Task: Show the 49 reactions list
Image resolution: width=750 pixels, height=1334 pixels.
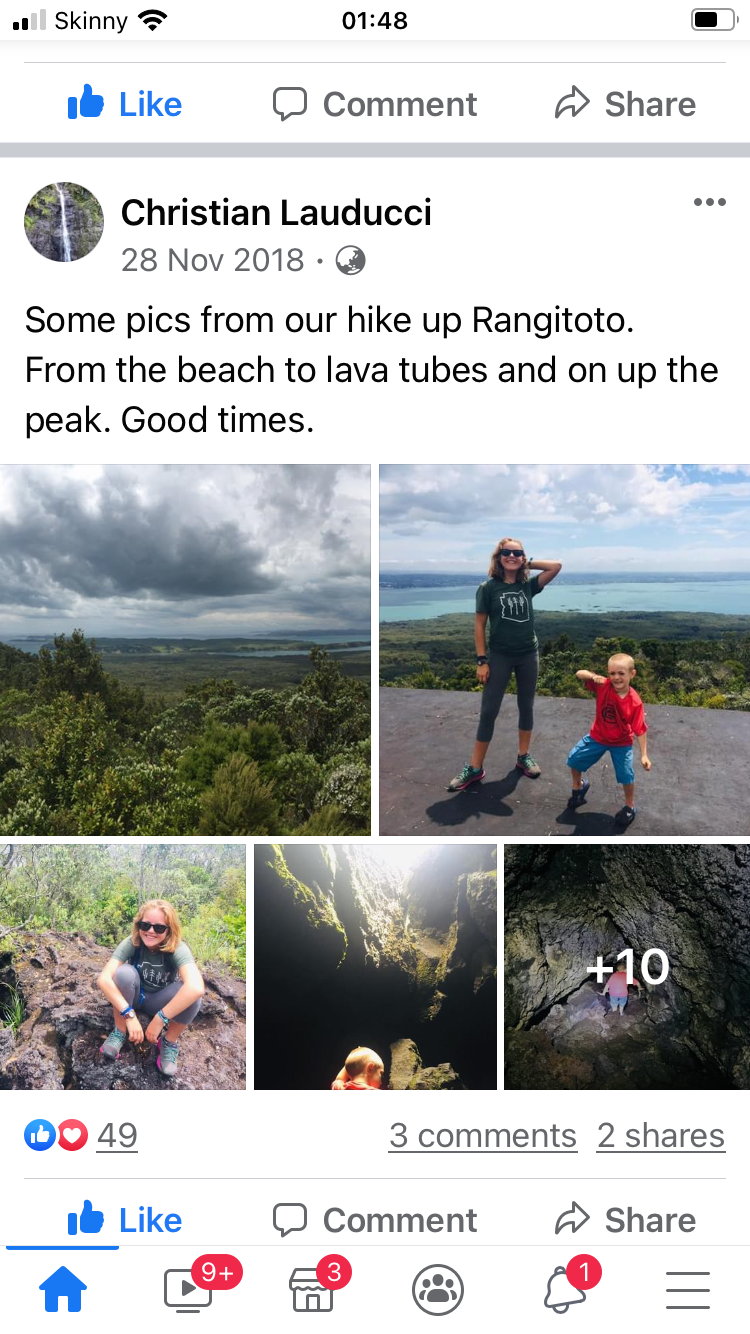Action: [81, 1135]
